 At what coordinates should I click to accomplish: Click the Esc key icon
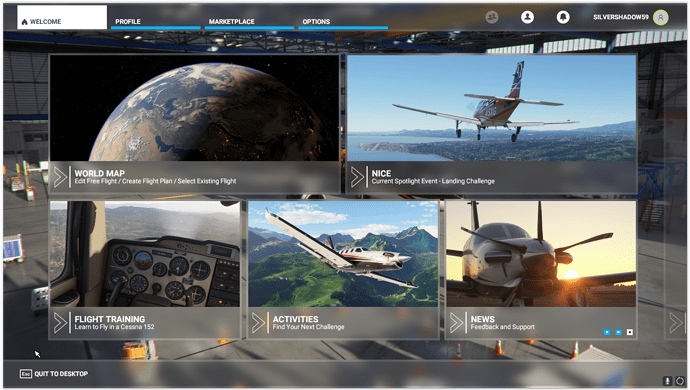click(25, 374)
